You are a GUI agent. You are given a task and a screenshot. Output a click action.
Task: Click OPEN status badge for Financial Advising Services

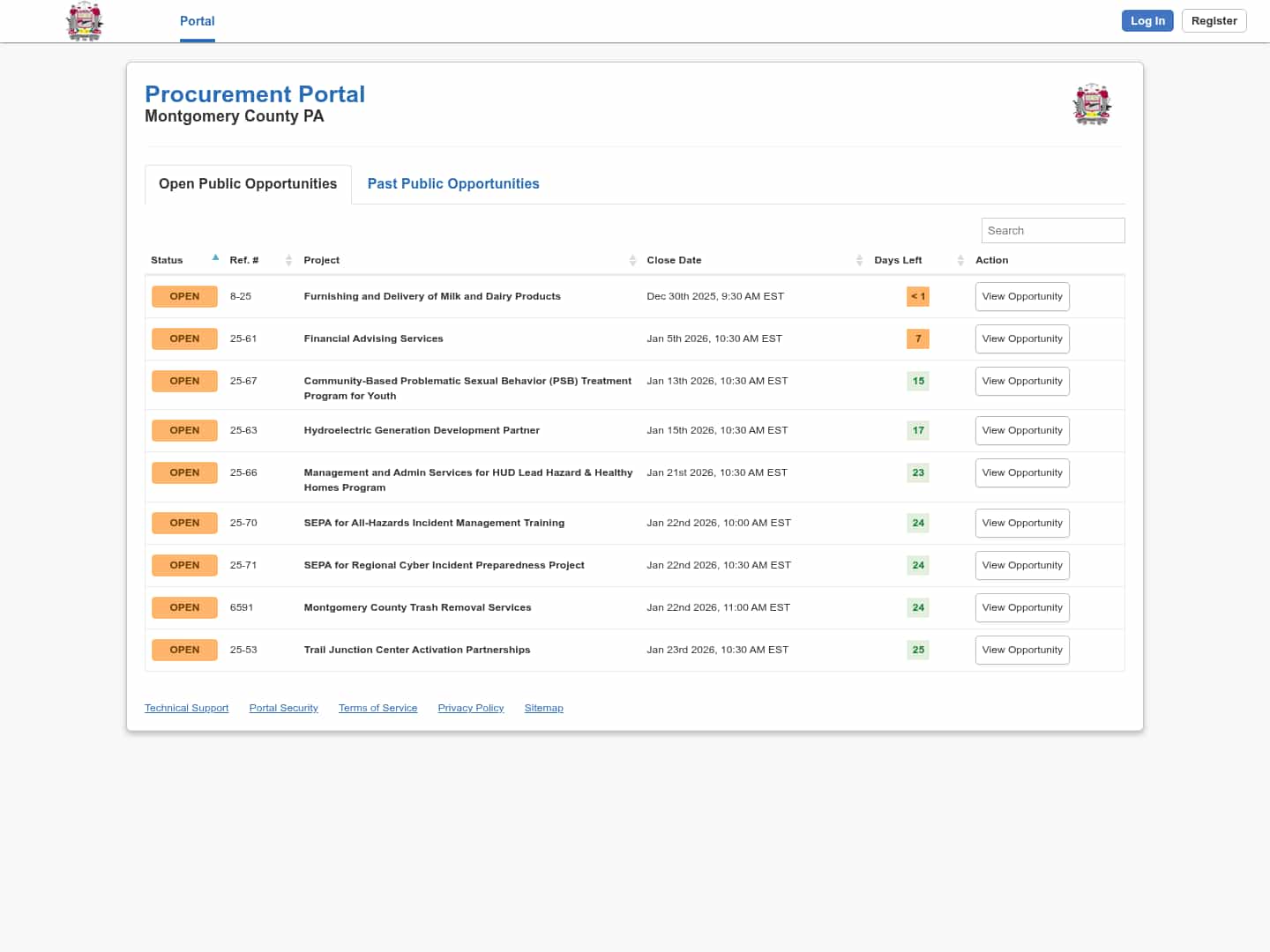pos(184,338)
